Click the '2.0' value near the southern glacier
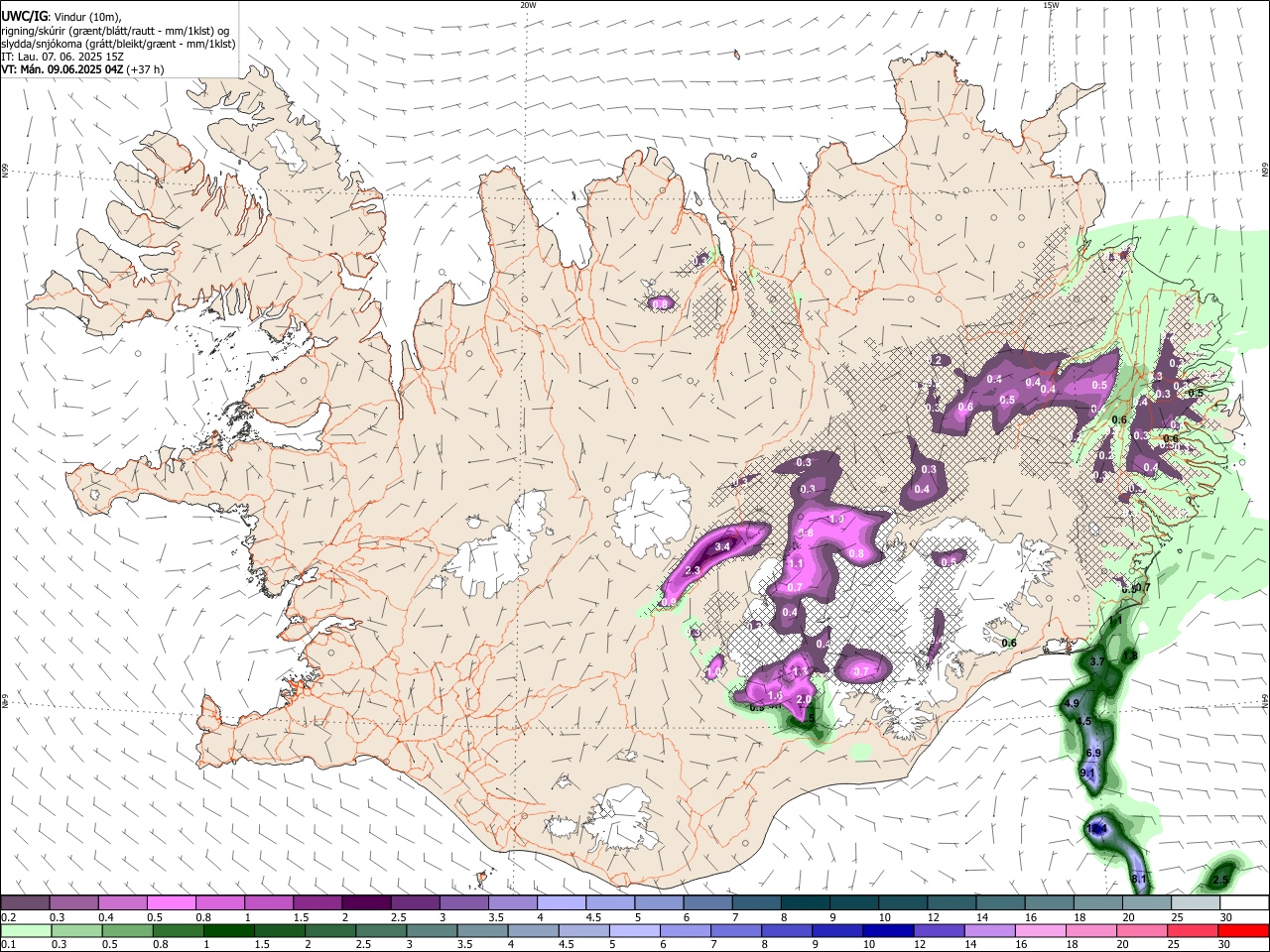The image size is (1270, 952). click(x=804, y=699)
